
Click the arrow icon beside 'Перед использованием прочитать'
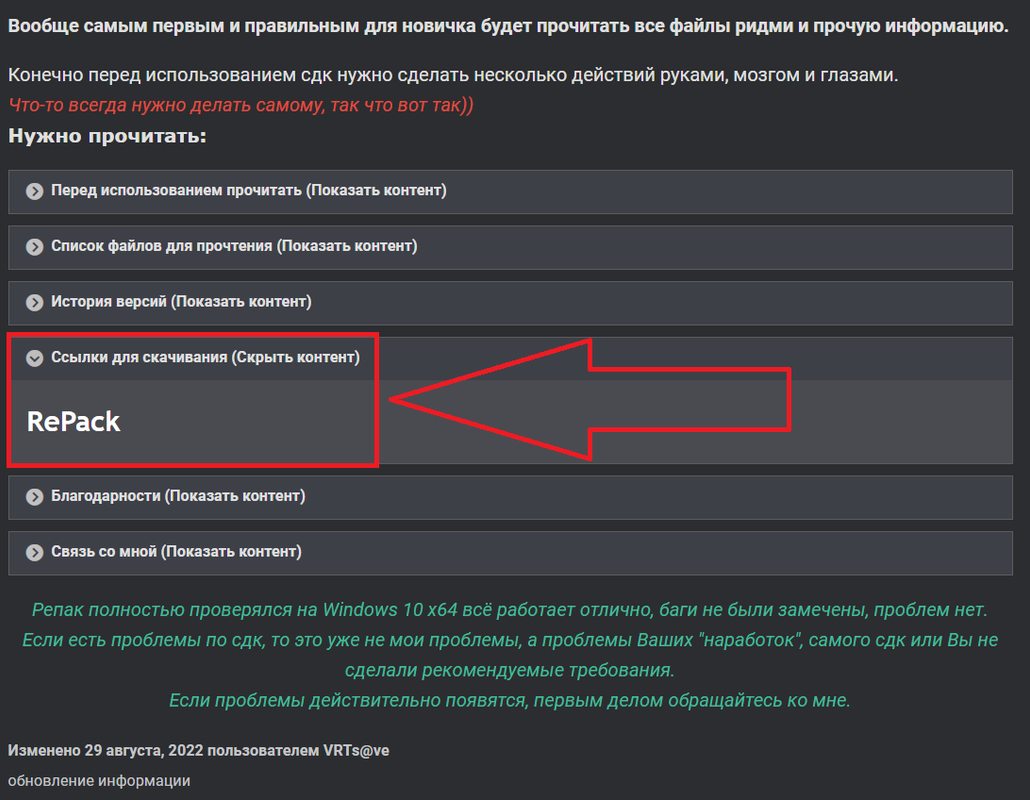point(34,191)
